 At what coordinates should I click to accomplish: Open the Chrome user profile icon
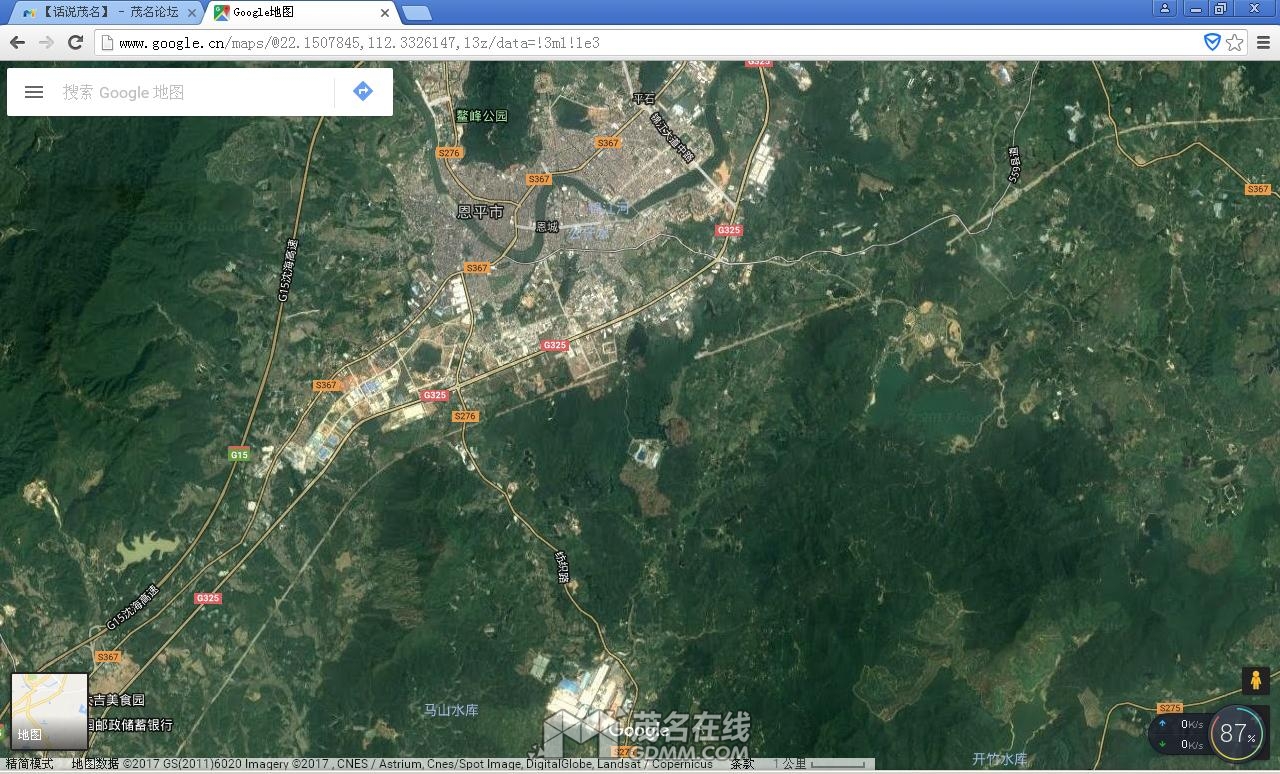1165,9
